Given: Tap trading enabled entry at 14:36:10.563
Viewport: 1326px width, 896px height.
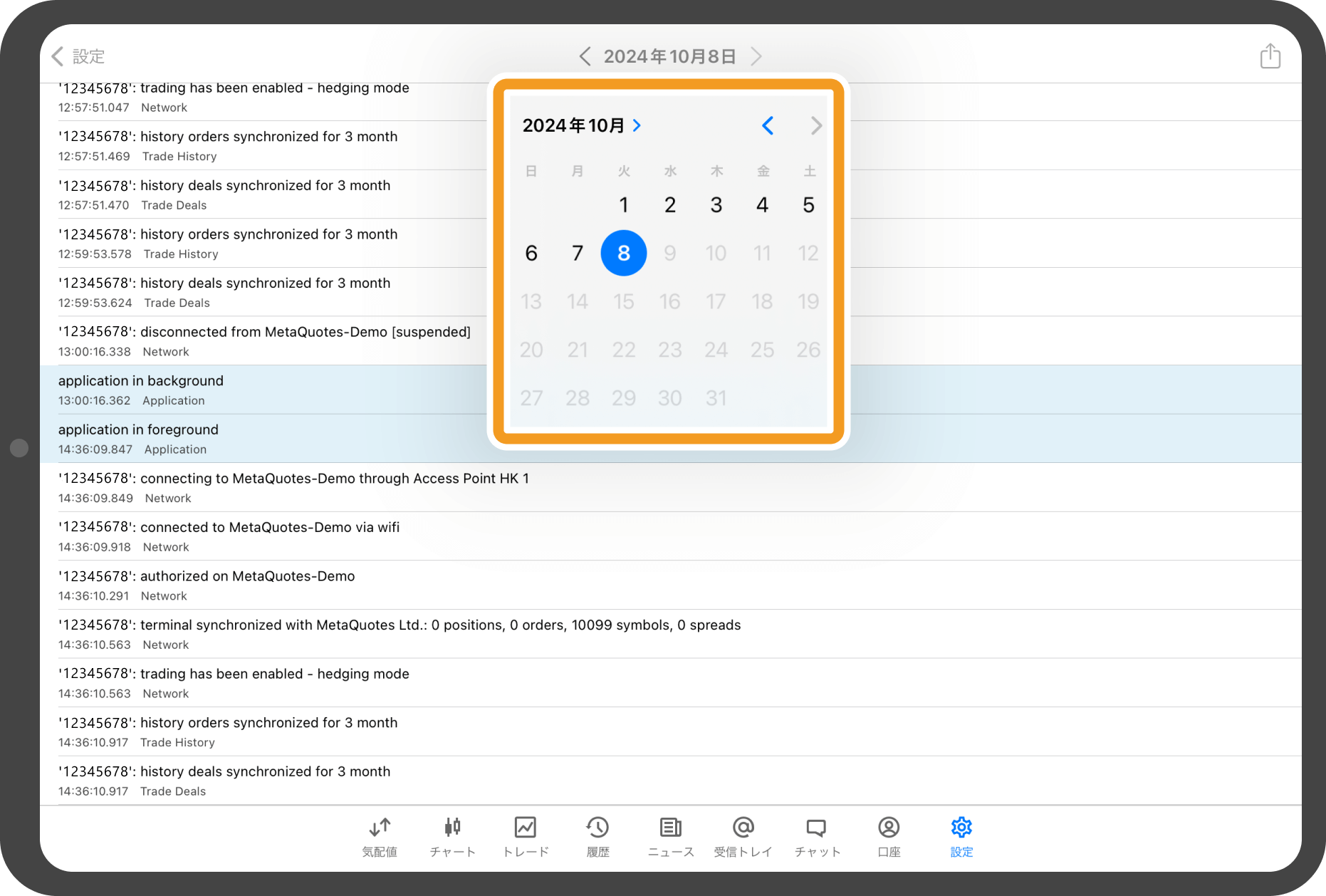Looking at the screenshot, I should point(671,683).
